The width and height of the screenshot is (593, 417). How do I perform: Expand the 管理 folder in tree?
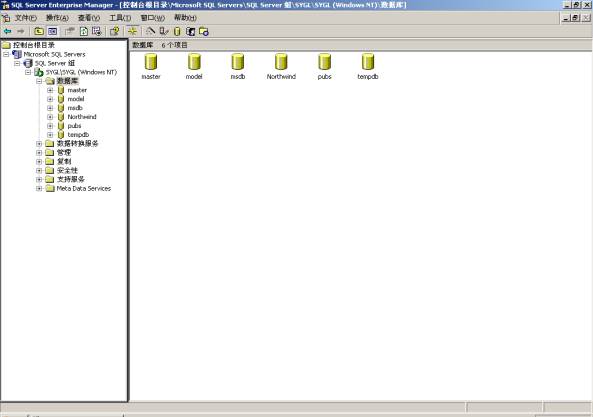point(39,153)
